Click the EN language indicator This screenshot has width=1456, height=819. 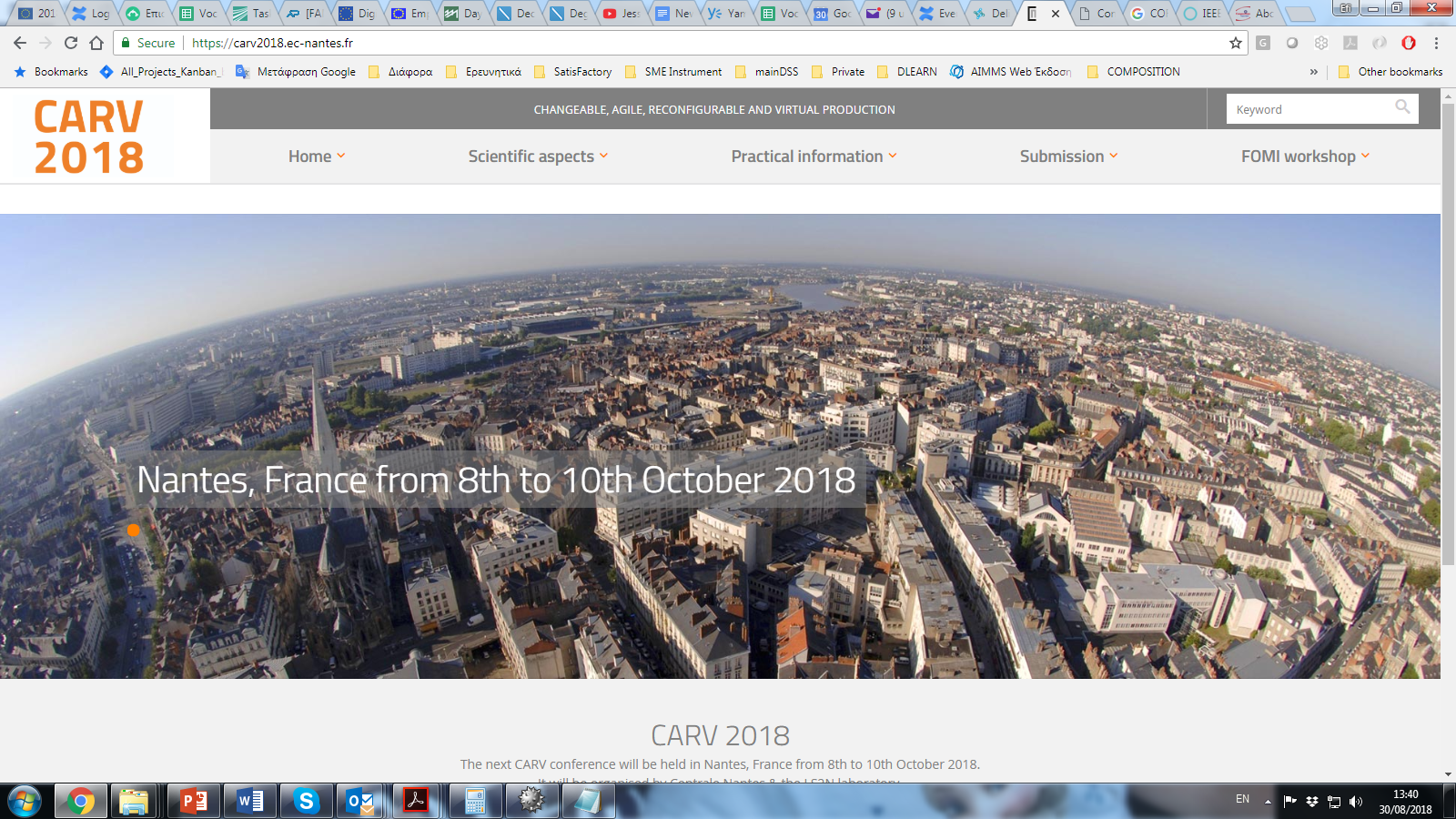point(1242,799)
